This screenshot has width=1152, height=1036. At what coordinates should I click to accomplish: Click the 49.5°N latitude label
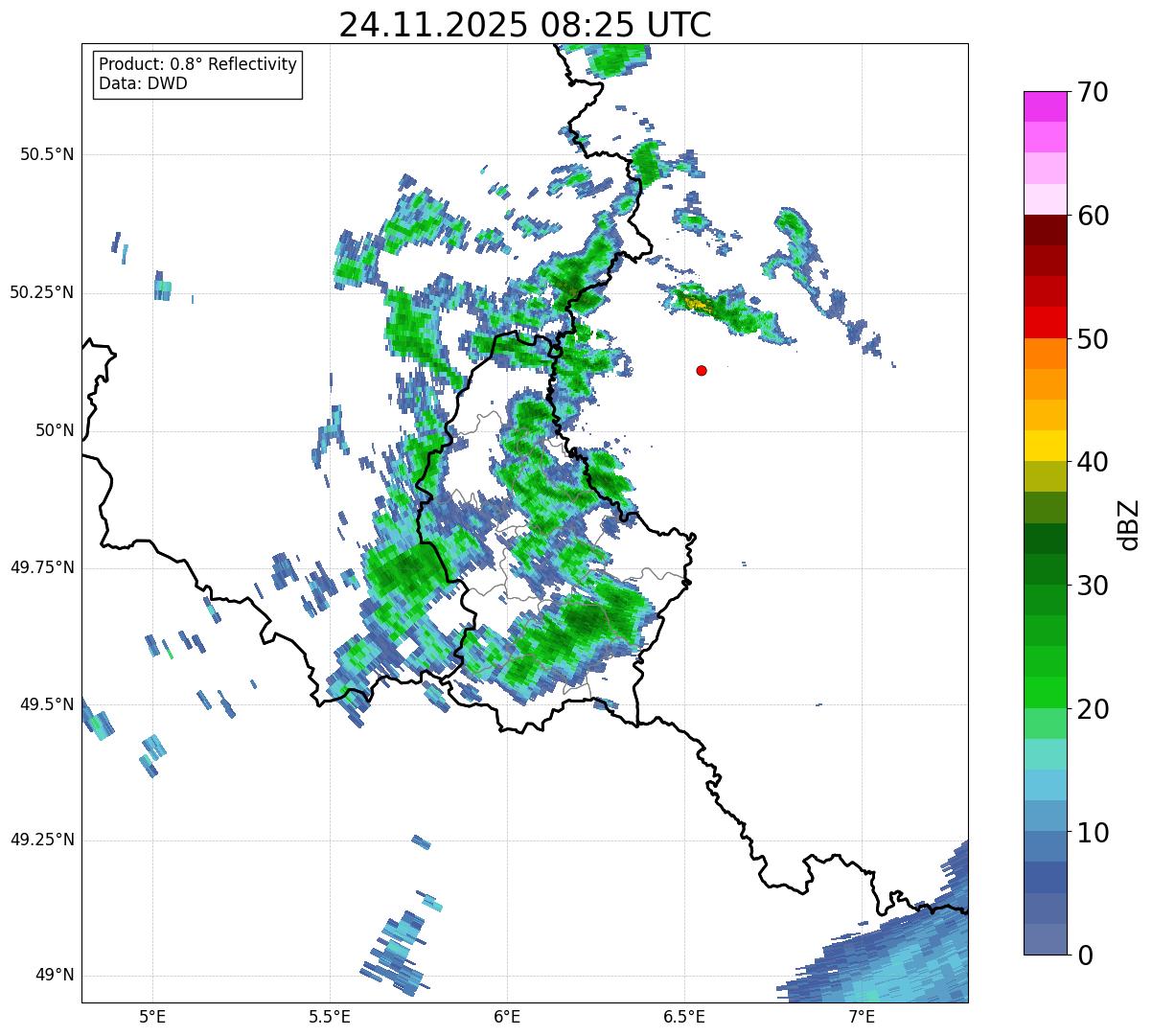tap(47, 704)
